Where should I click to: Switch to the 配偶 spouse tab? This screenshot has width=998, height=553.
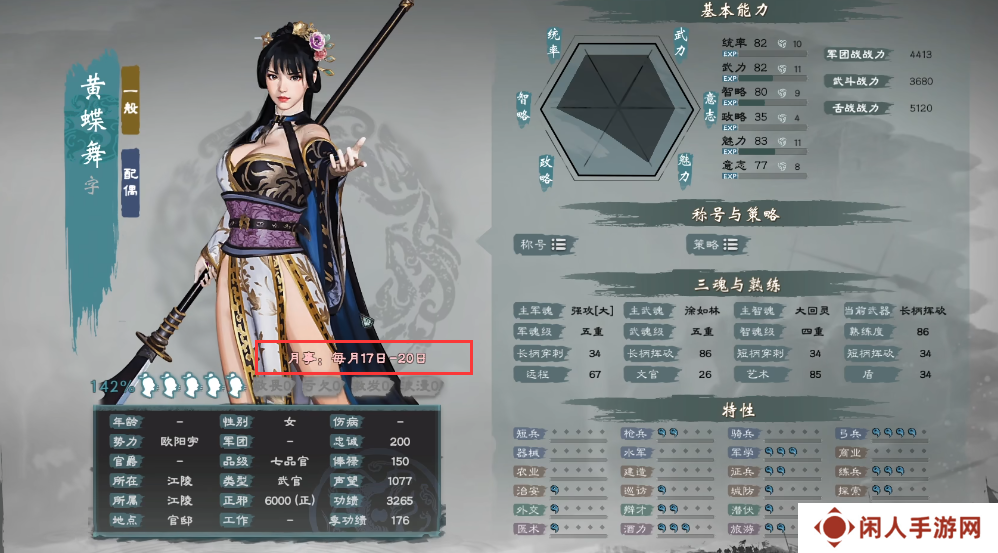pos(130,183)
